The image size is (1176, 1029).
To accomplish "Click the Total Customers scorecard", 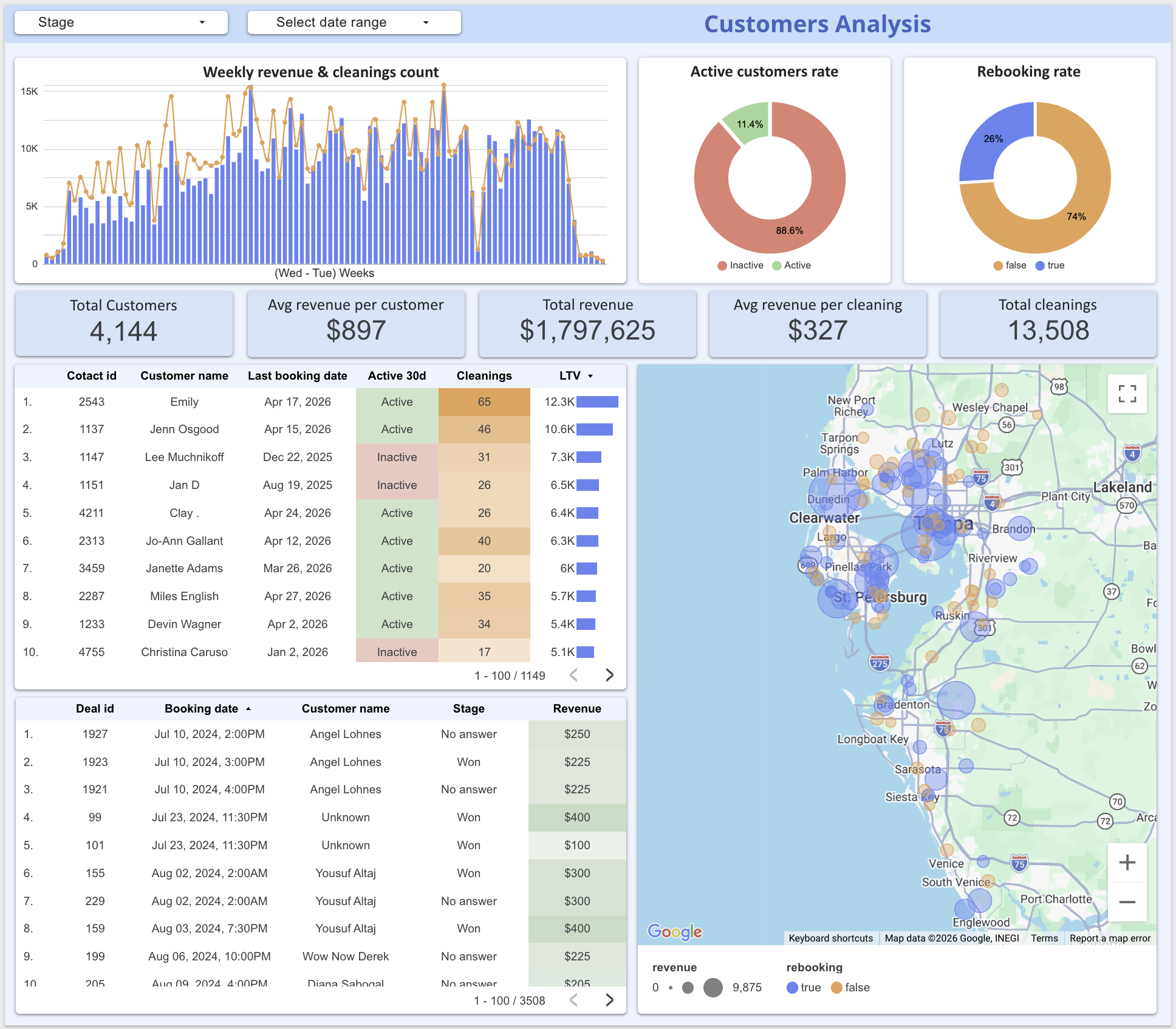I will tap(124, 324).
